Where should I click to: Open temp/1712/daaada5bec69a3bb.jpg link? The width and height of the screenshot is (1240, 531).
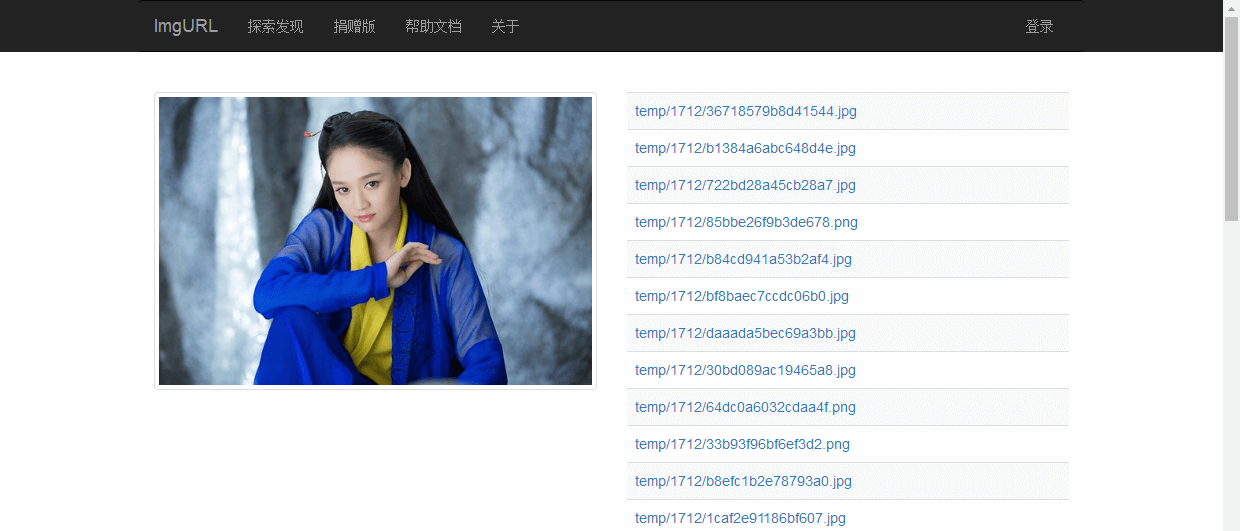coord(745,333)
